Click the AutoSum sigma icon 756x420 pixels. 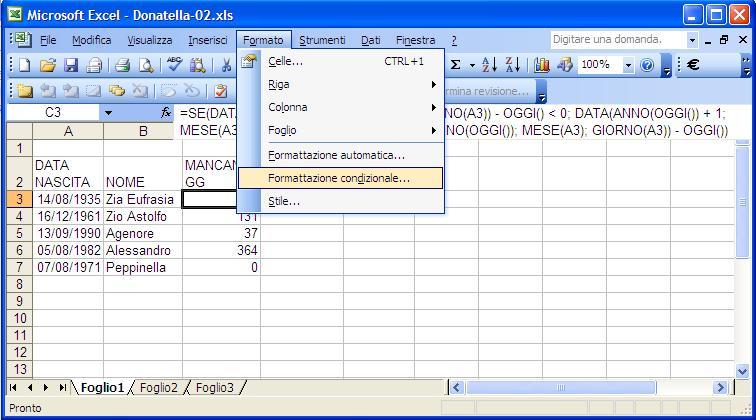(456, 65)
